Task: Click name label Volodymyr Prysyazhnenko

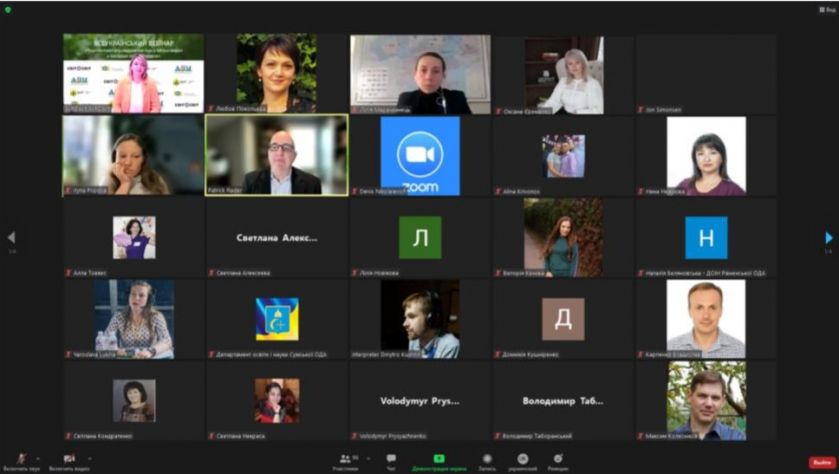Action: tap(393, 436)
